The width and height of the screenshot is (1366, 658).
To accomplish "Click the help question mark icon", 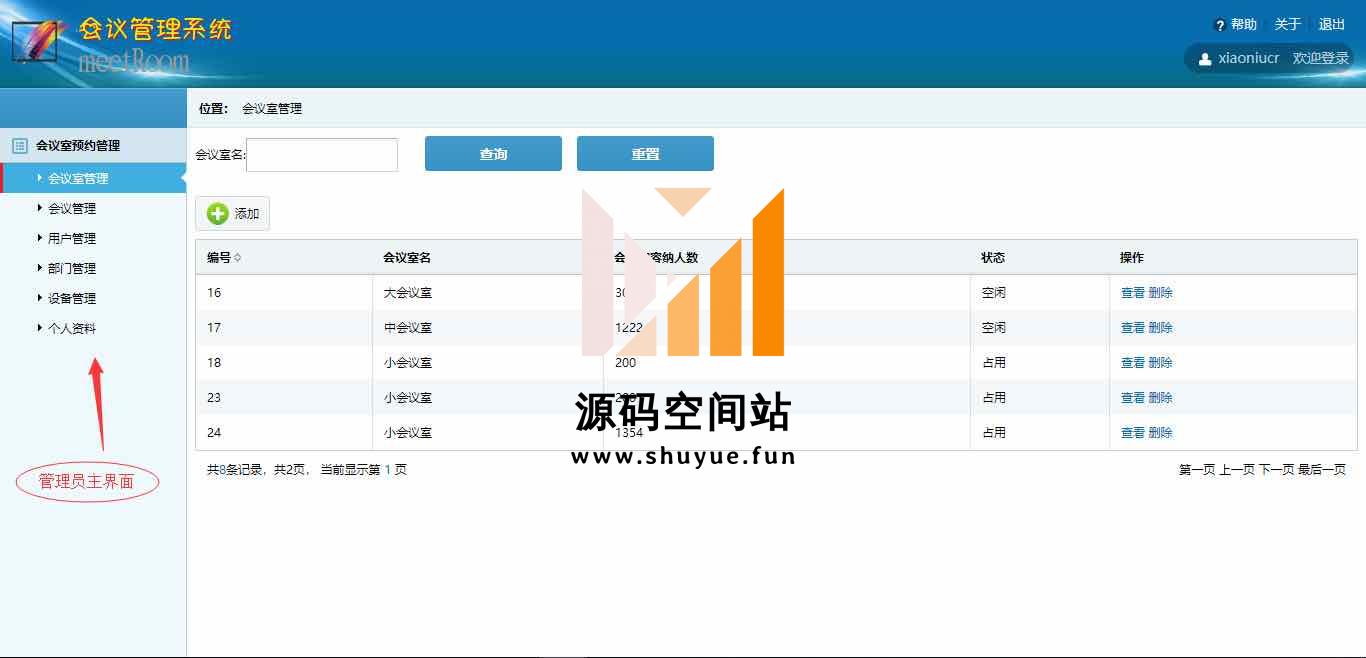I will pos(1219,25).
